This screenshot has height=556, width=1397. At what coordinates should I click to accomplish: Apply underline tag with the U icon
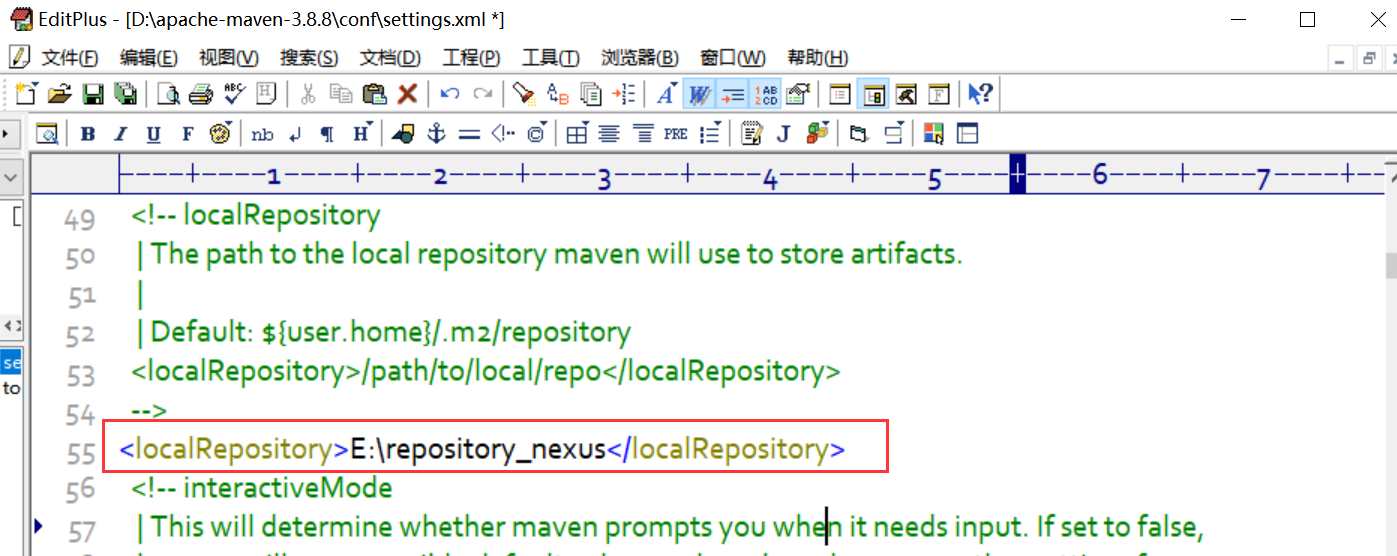point(153,133)
